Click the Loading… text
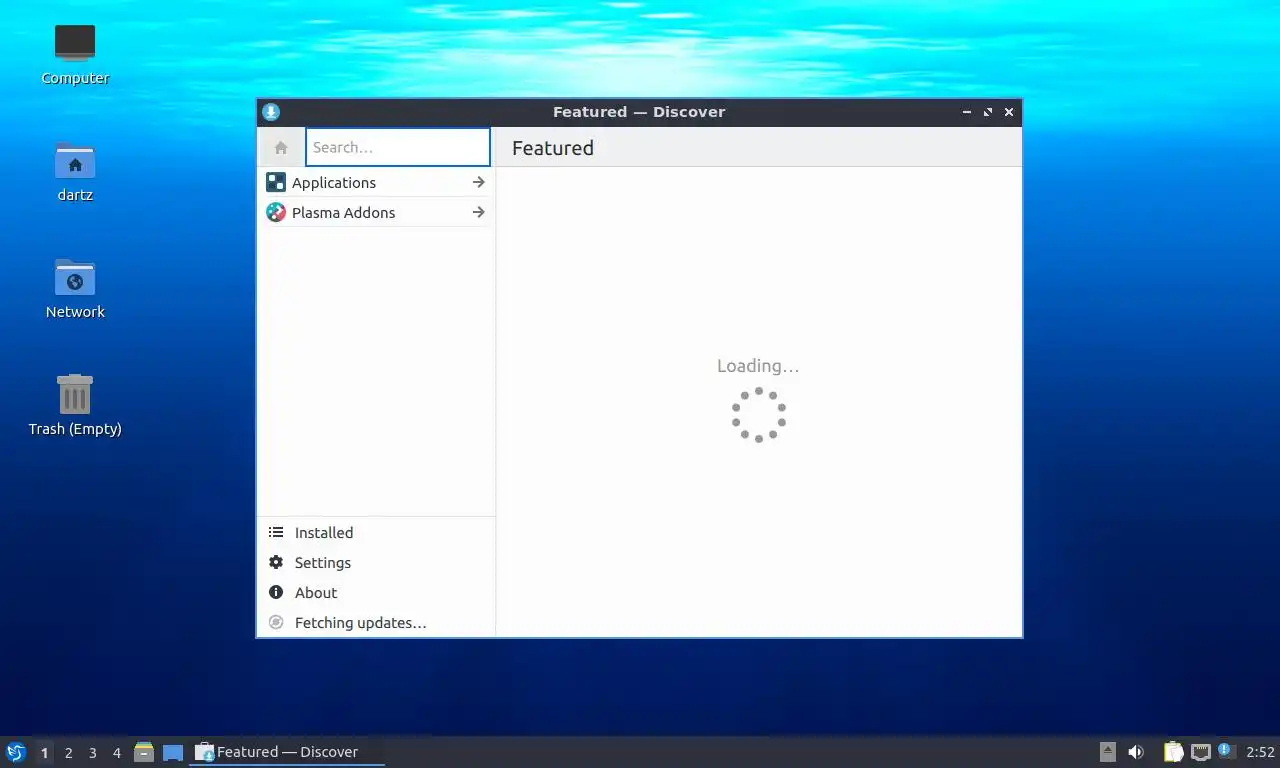1280x768 pixels. tap(758, 366)
